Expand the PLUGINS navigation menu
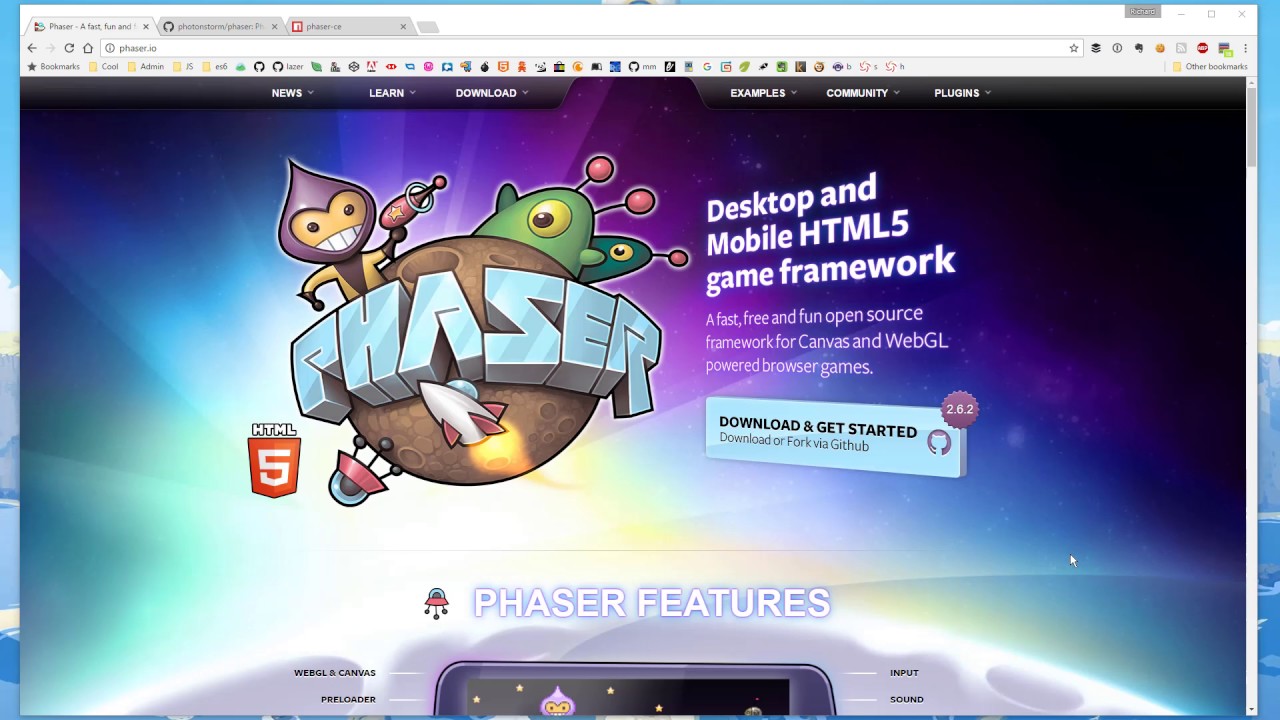The height and width of the screenshot is (720, 1280). 963,93
